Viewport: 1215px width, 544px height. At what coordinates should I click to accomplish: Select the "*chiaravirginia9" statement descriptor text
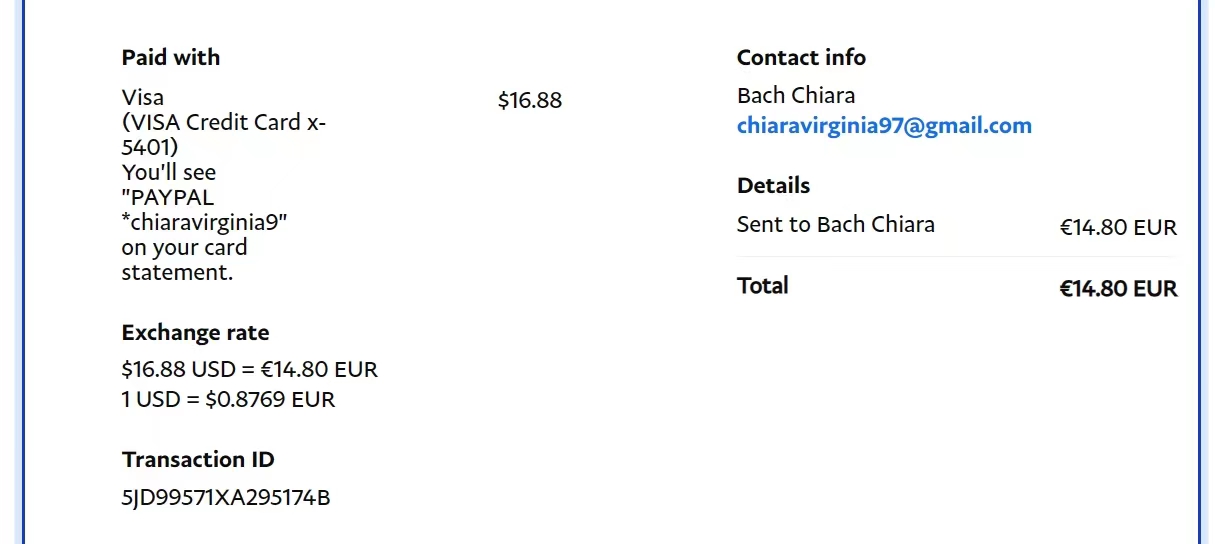click(x=205, y=222)
